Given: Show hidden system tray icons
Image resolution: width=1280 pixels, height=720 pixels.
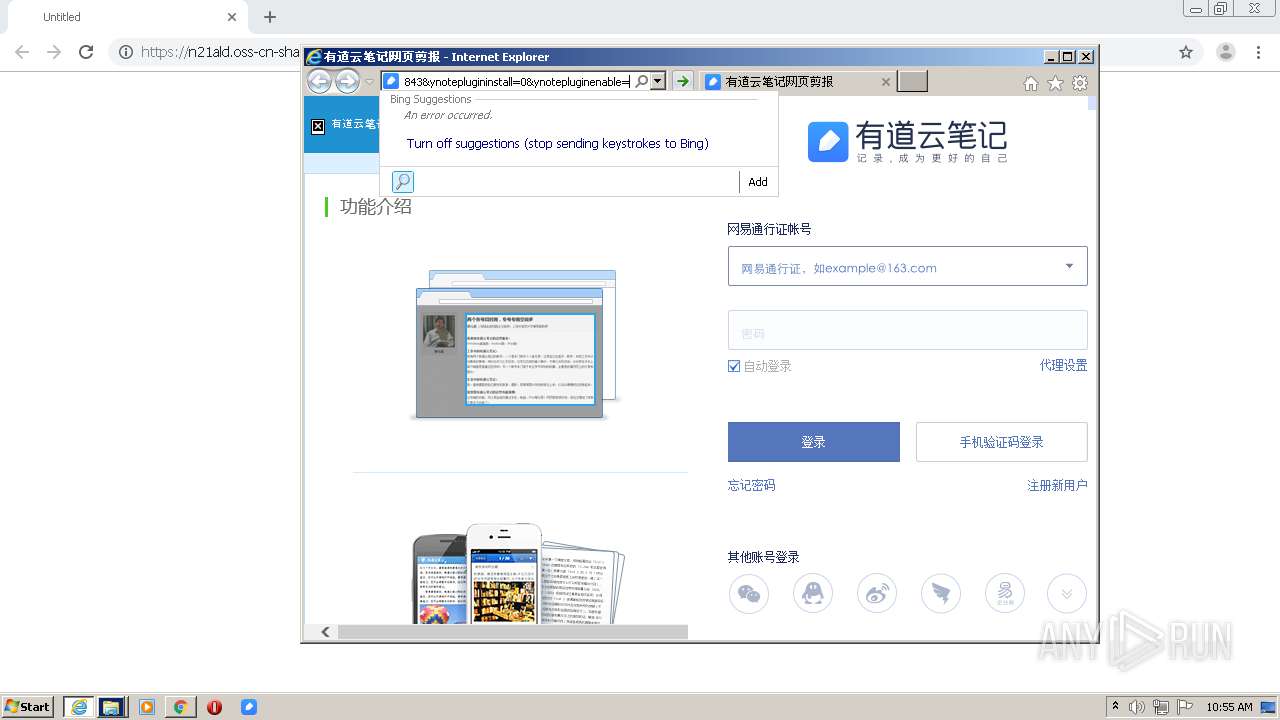Looking at the screenshot, I should (1115, 707).
